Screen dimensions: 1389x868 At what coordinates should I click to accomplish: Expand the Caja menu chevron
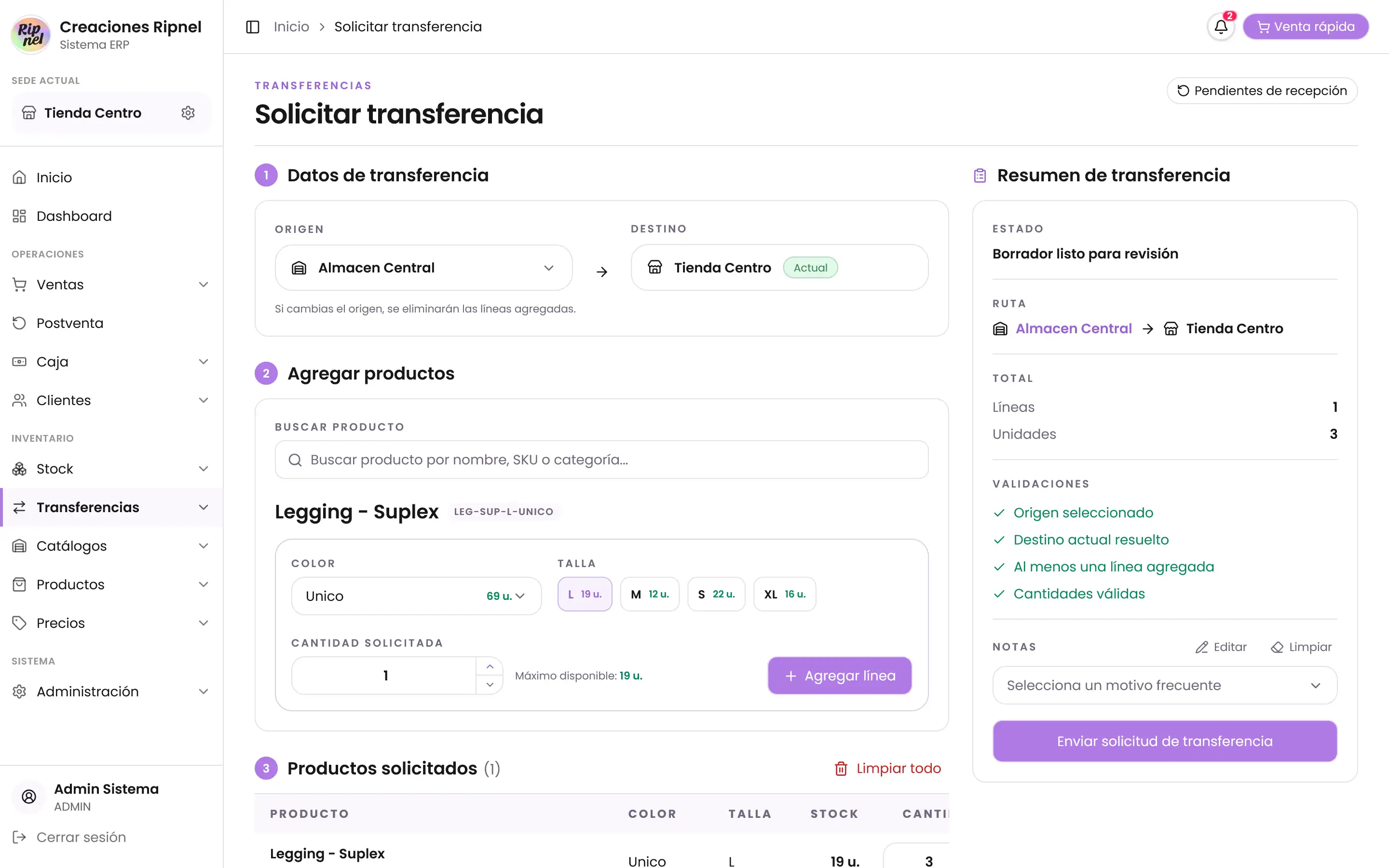click(x=203, y=362)
